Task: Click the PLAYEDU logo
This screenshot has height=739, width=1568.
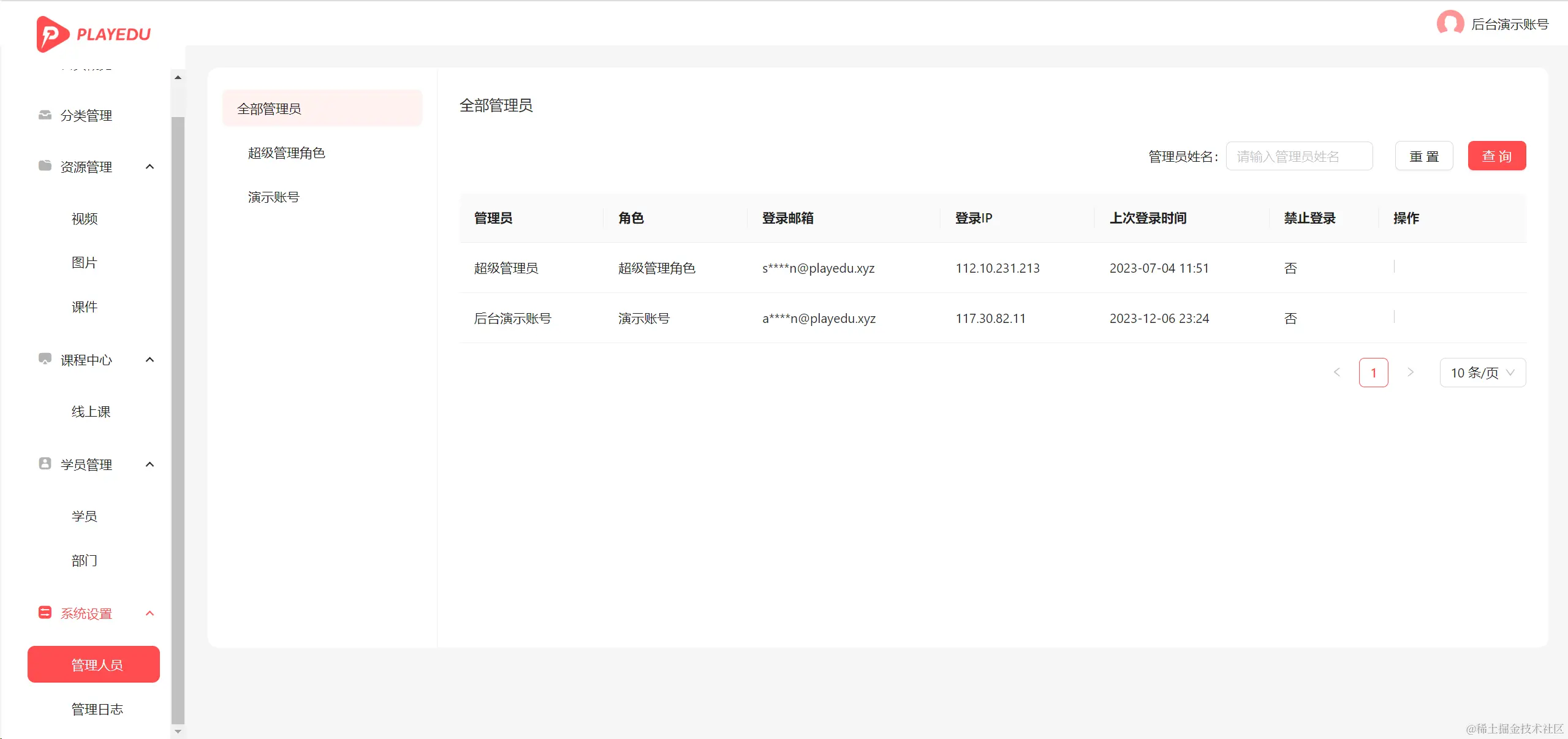Action: [x=93, y=34]
